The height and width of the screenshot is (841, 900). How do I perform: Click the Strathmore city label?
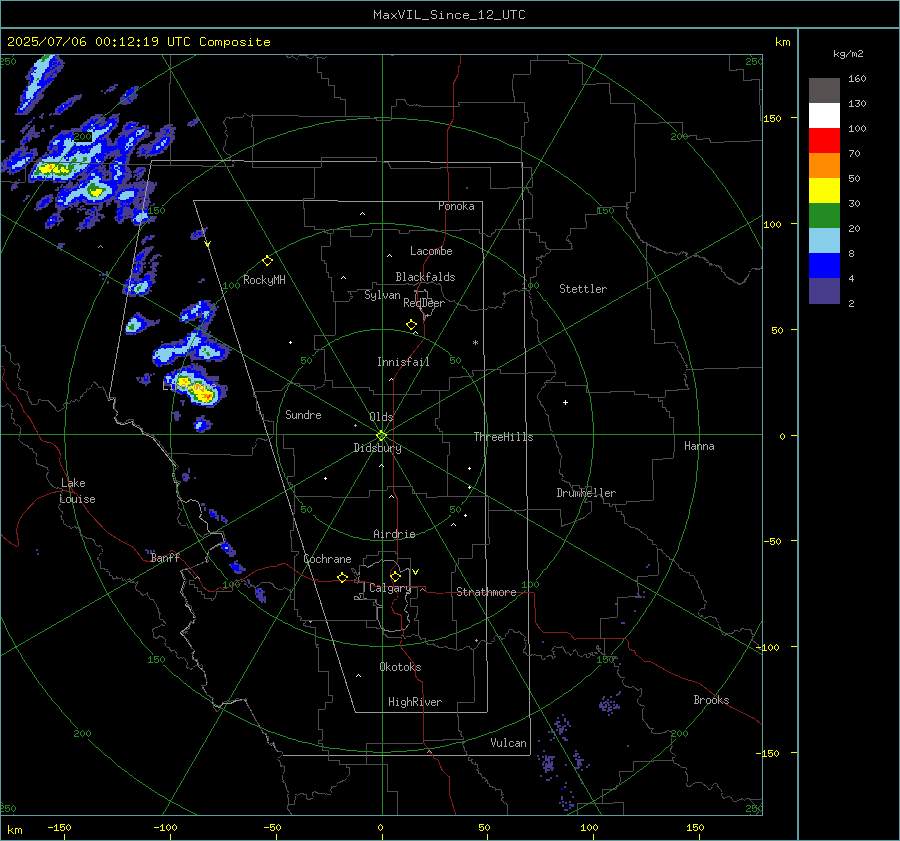coord(486,592)
